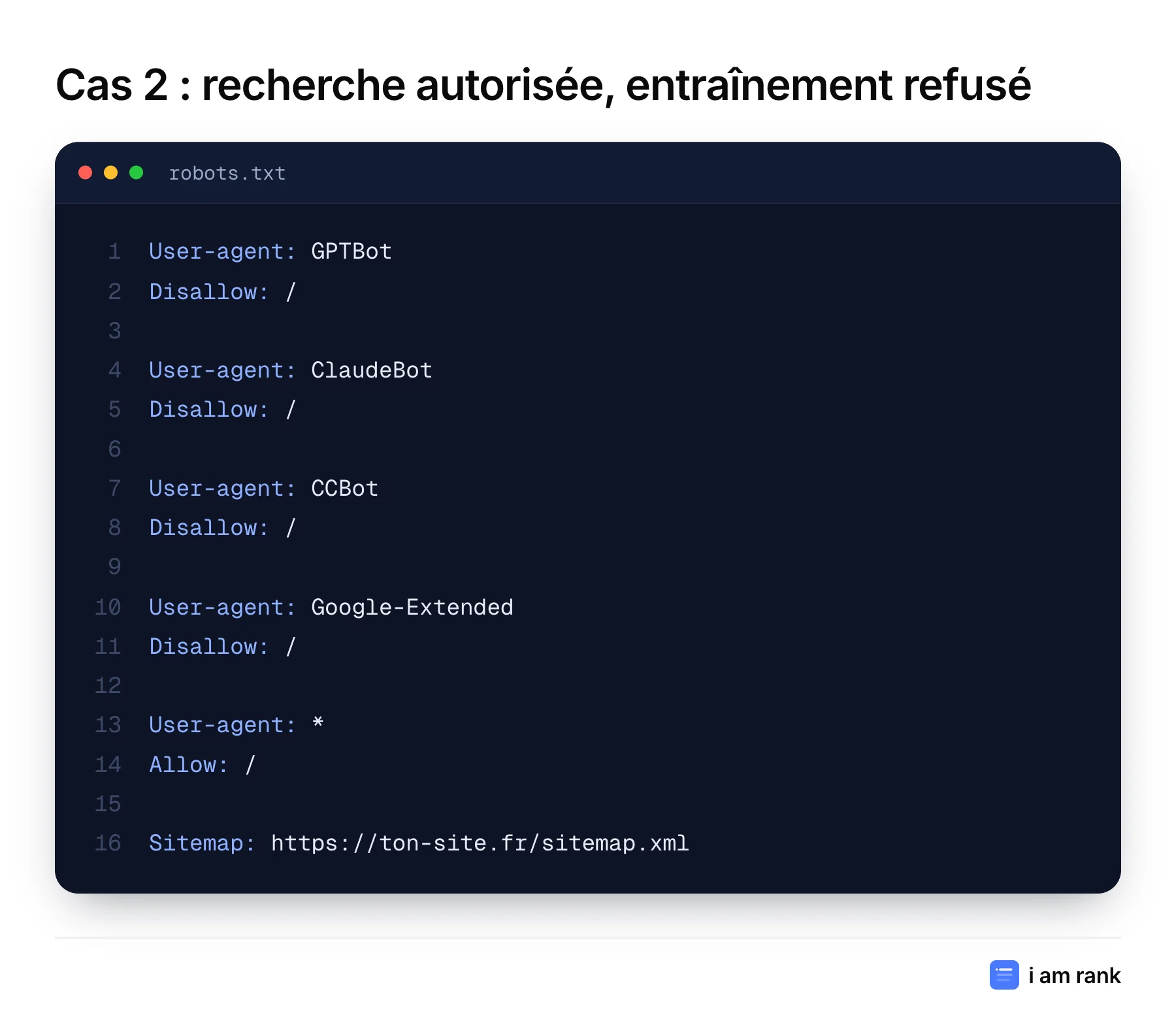The height and width of the screenshot is (1034, 1176).
Task: Click the ClaudeBot user-agent value
Action: [372, 370]
